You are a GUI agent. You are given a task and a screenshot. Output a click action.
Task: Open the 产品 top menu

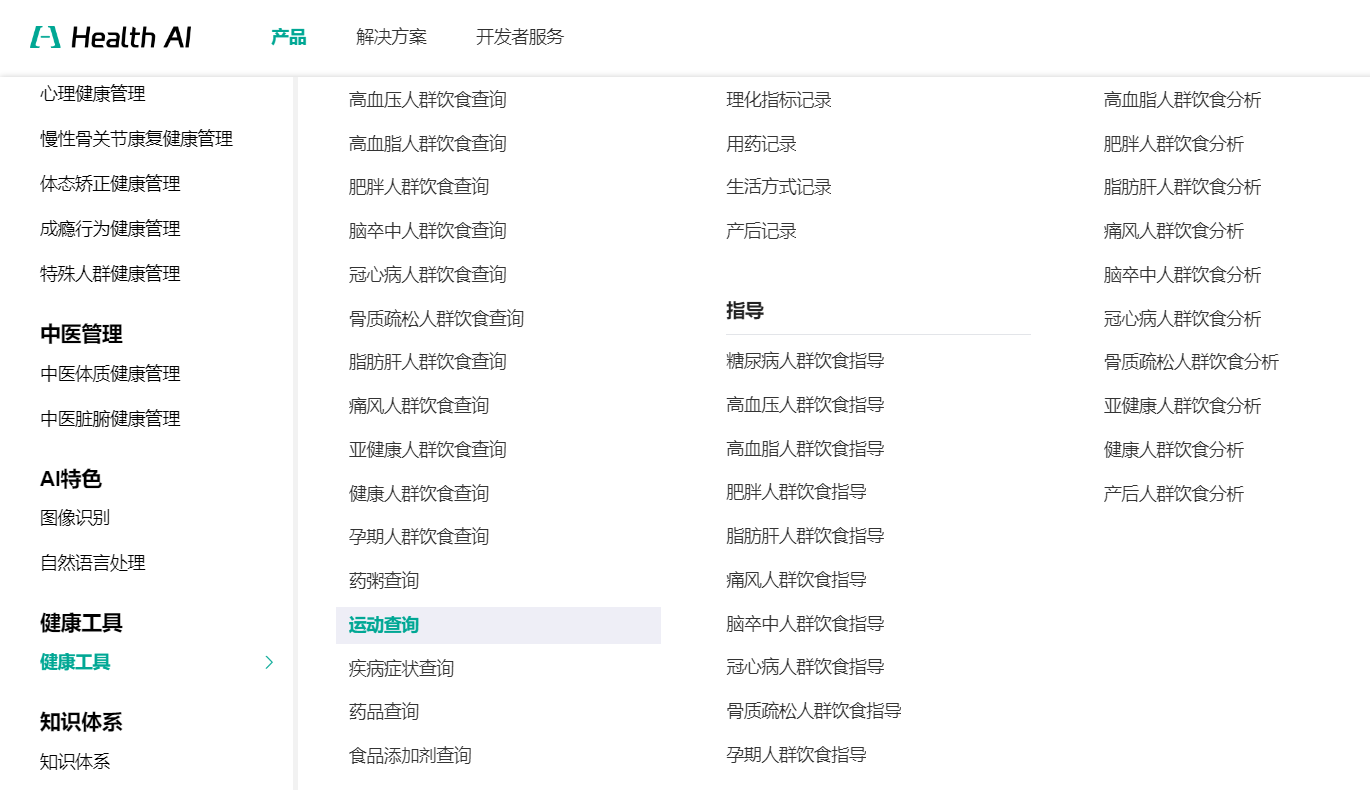[x=288, y=37]
